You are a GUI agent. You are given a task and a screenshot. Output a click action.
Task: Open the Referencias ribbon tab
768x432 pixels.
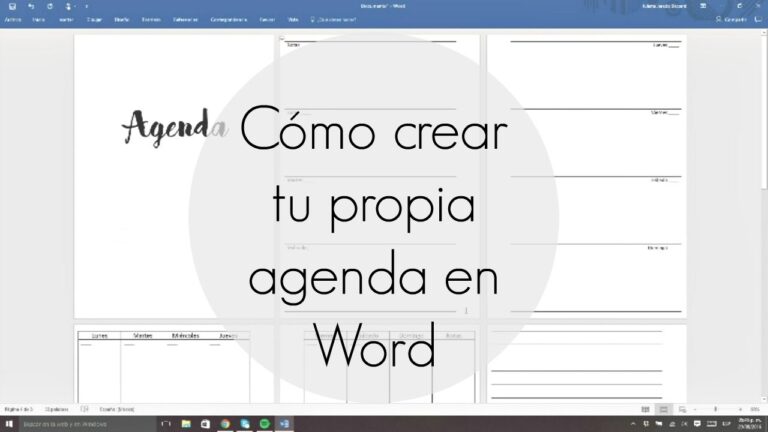[185, 20]
